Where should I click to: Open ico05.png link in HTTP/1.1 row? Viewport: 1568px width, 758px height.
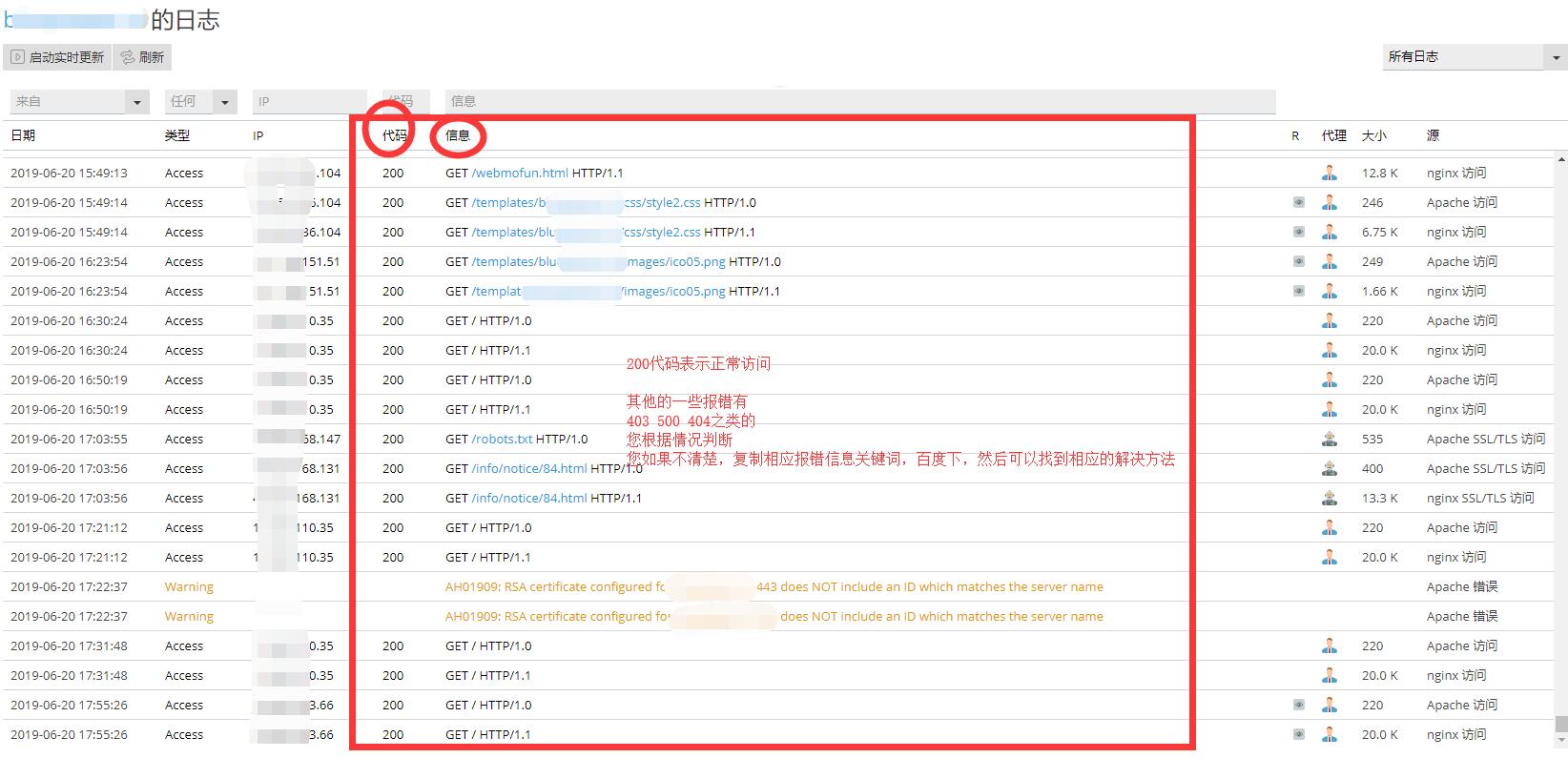[x=598, y=291]
